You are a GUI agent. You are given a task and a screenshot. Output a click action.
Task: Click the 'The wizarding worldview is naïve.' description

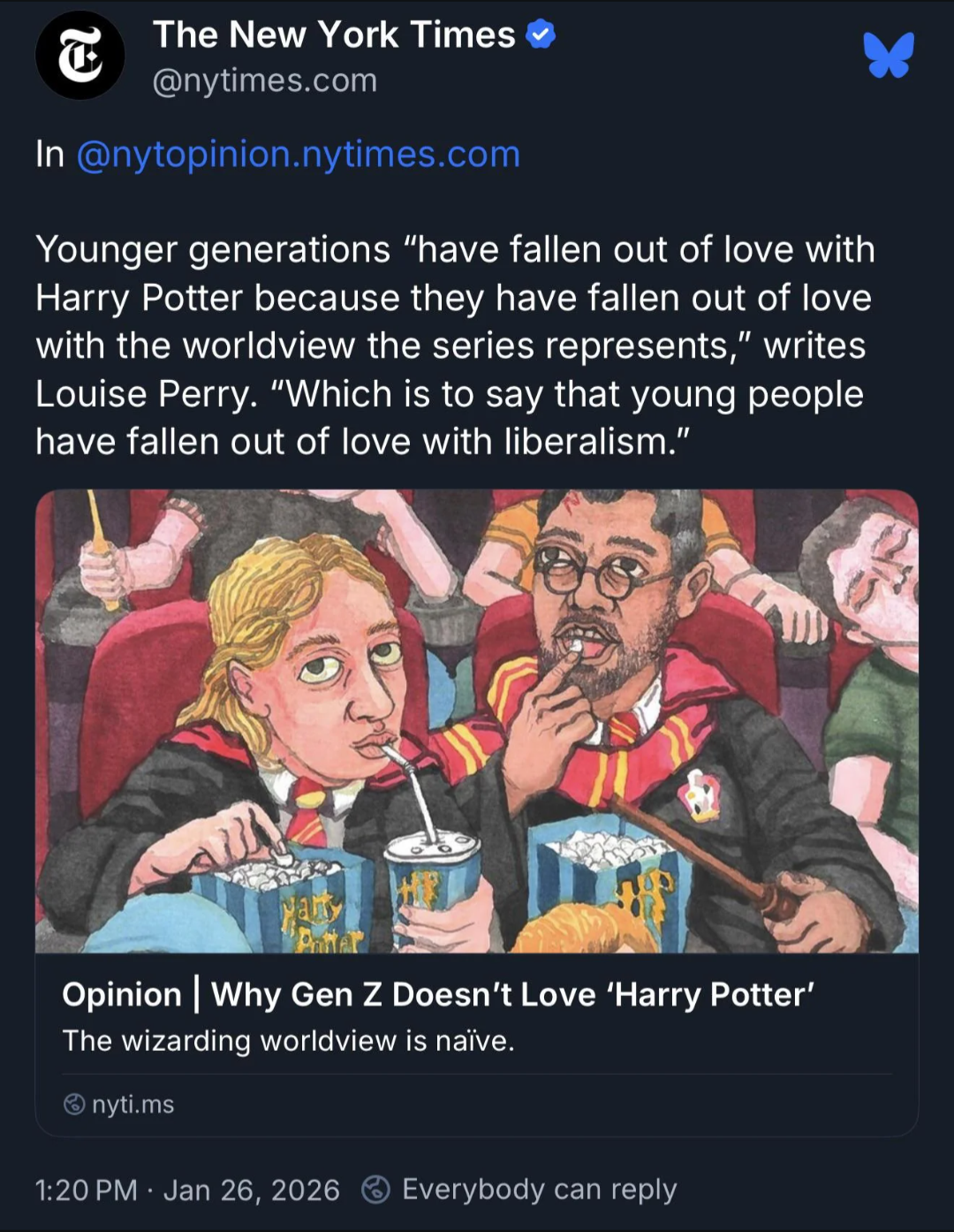(288, 1041)
